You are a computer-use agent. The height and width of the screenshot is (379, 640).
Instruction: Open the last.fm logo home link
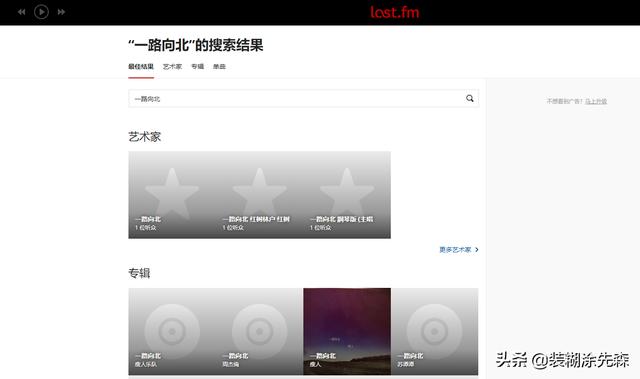click(x=395, y=12)
